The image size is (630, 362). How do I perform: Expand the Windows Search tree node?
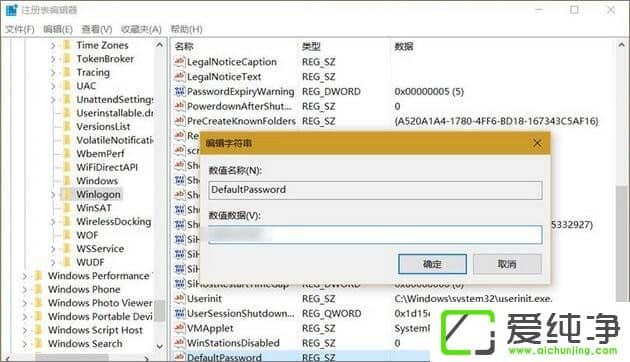(25, 344)
